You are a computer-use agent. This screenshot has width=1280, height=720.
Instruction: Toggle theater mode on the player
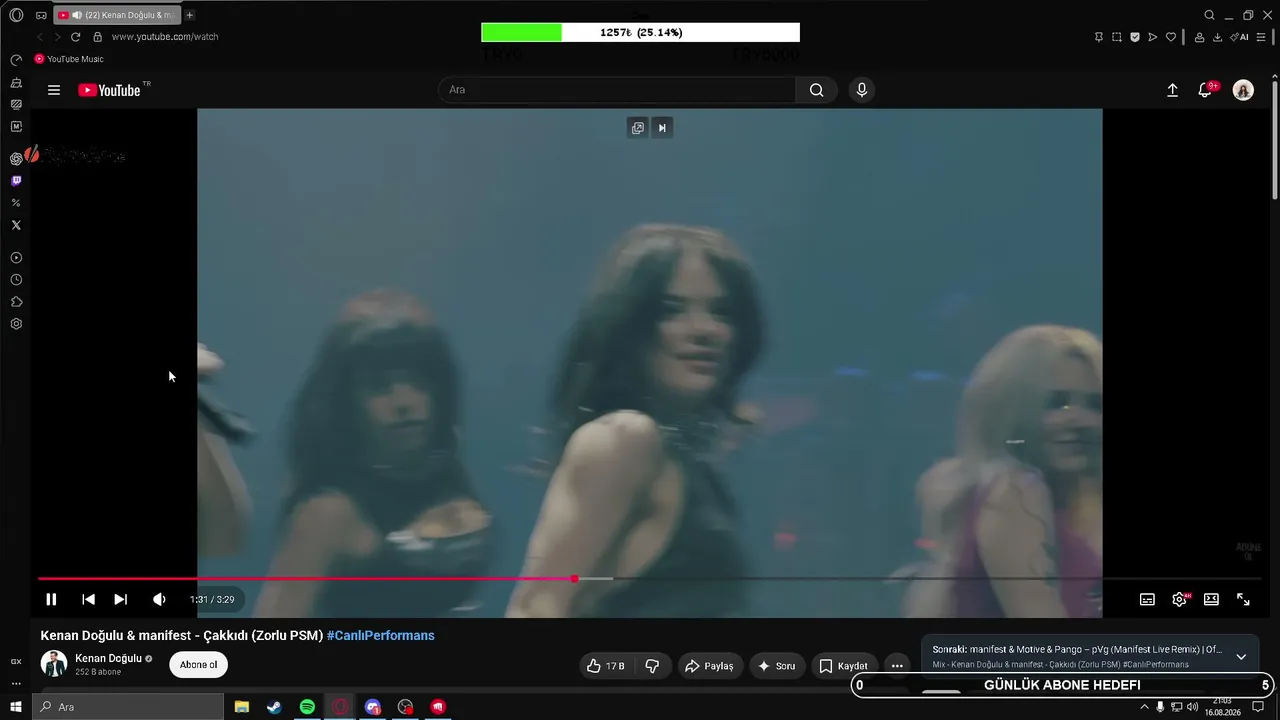coord(1211,599)
